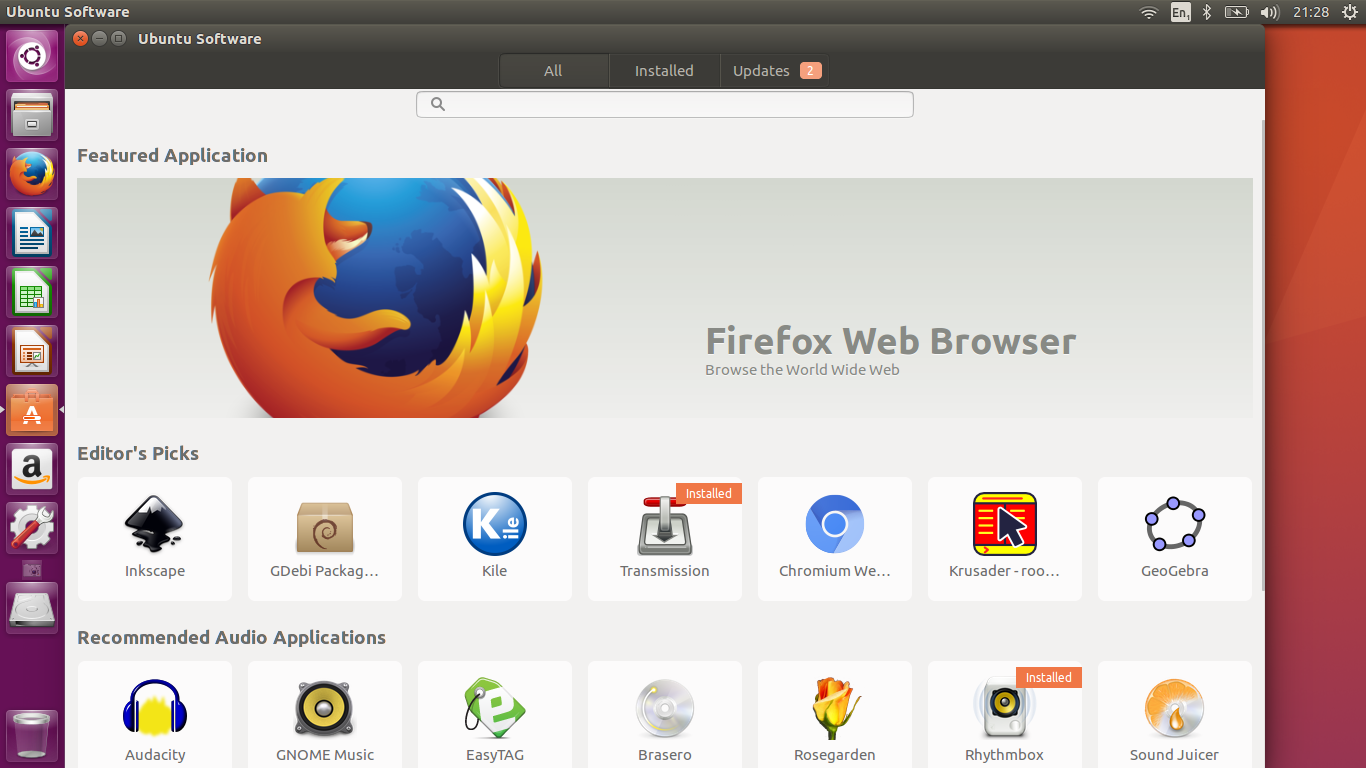Focus the software search field
Screen dimensions: 1366x768
[664, 104]
